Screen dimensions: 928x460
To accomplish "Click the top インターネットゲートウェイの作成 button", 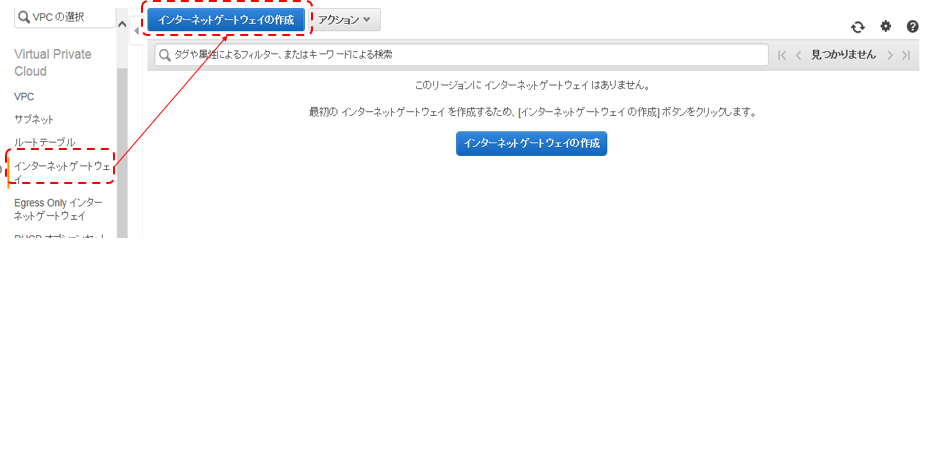I will point(226,20).
